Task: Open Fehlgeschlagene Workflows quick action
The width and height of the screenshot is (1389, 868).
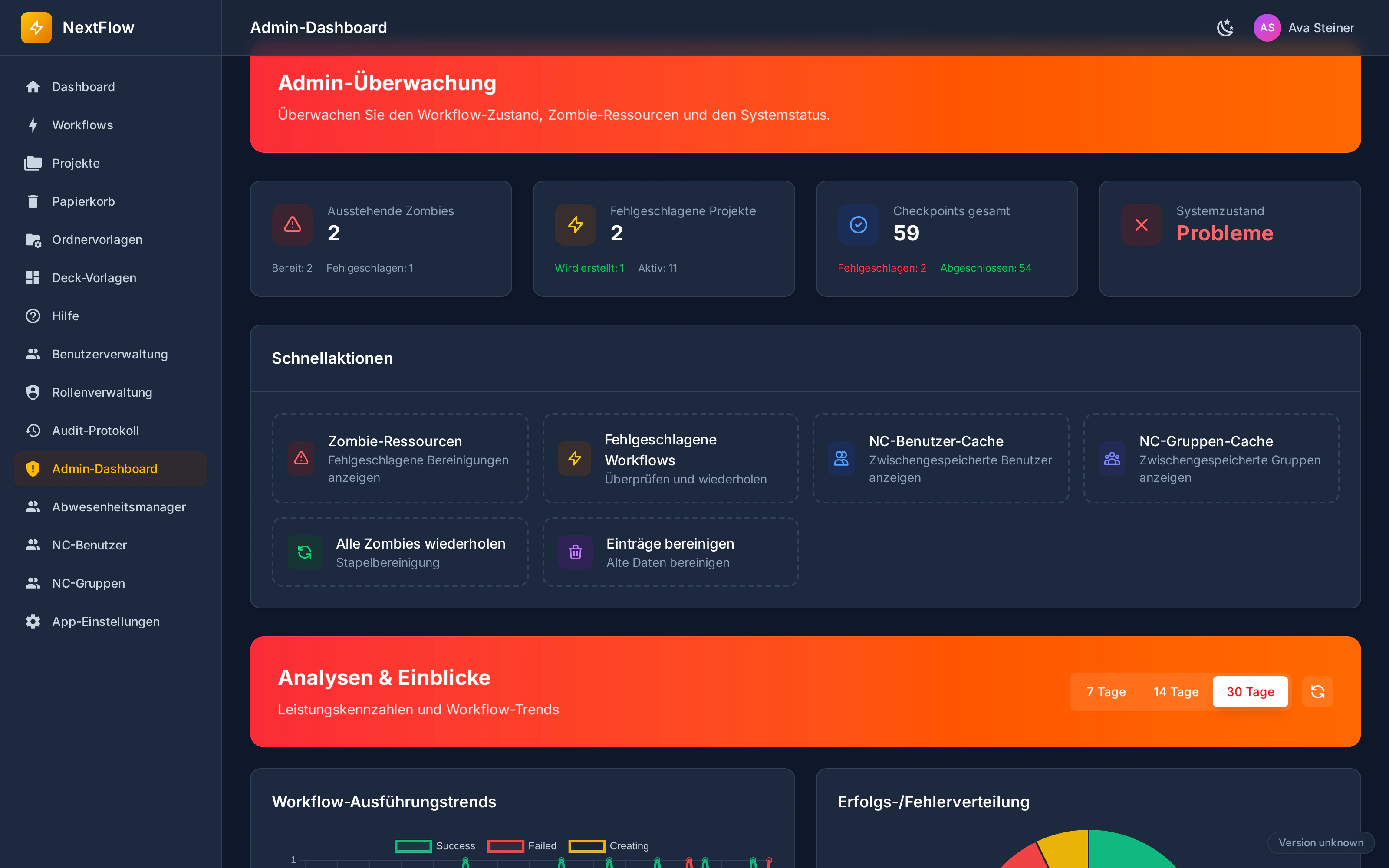Action: click(670, 458)
